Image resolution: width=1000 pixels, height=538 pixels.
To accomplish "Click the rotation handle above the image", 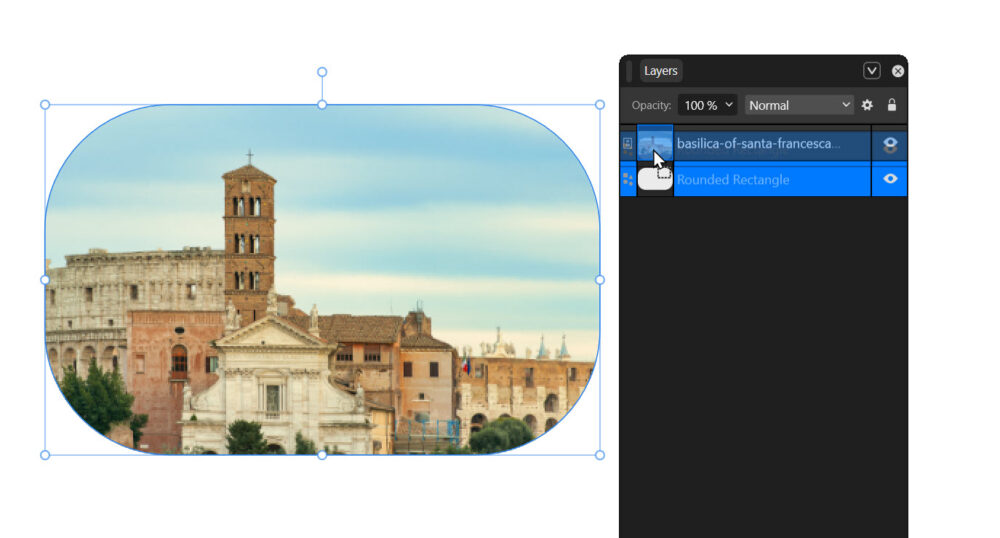I will [322, 72].
